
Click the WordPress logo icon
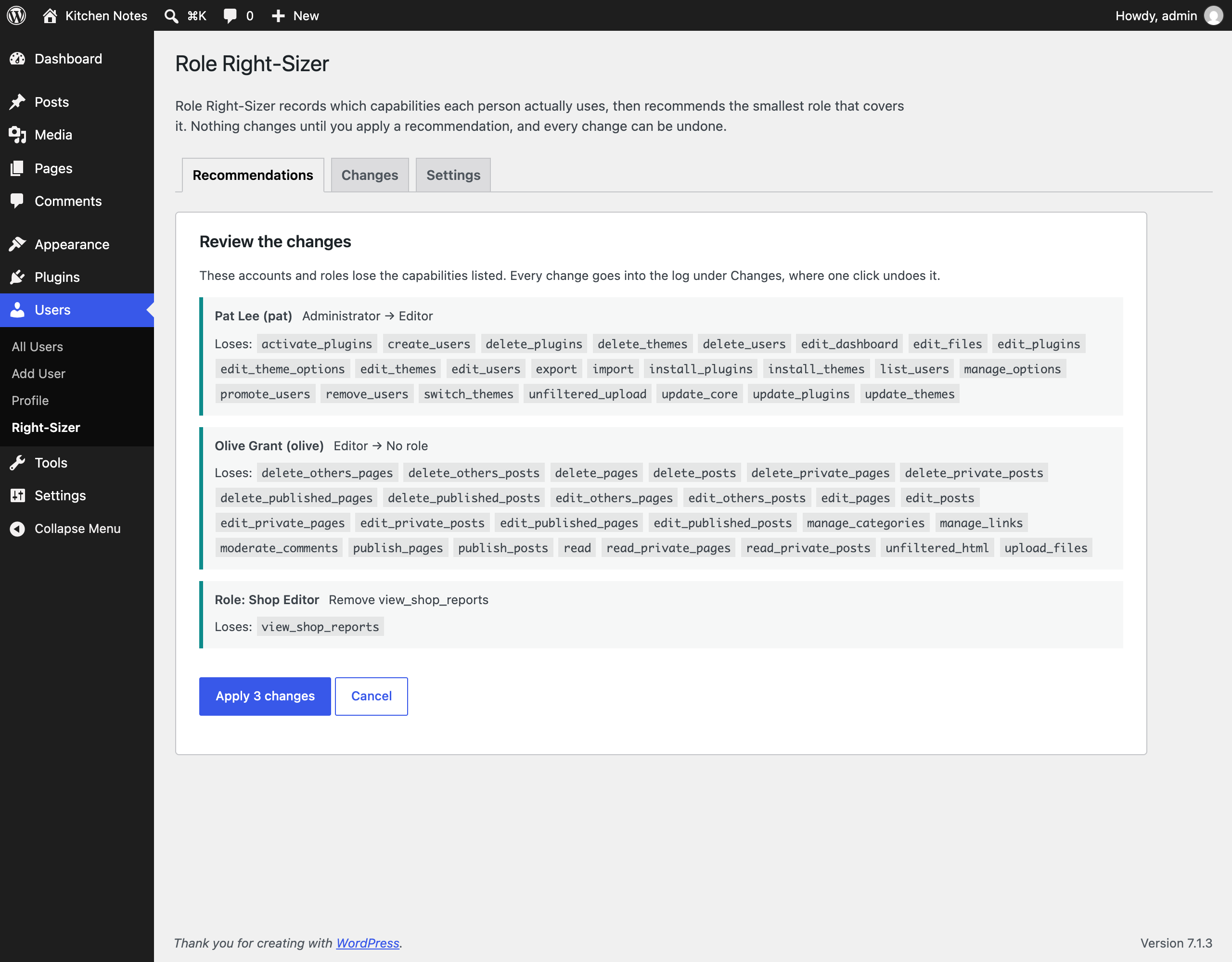(16, 15)
